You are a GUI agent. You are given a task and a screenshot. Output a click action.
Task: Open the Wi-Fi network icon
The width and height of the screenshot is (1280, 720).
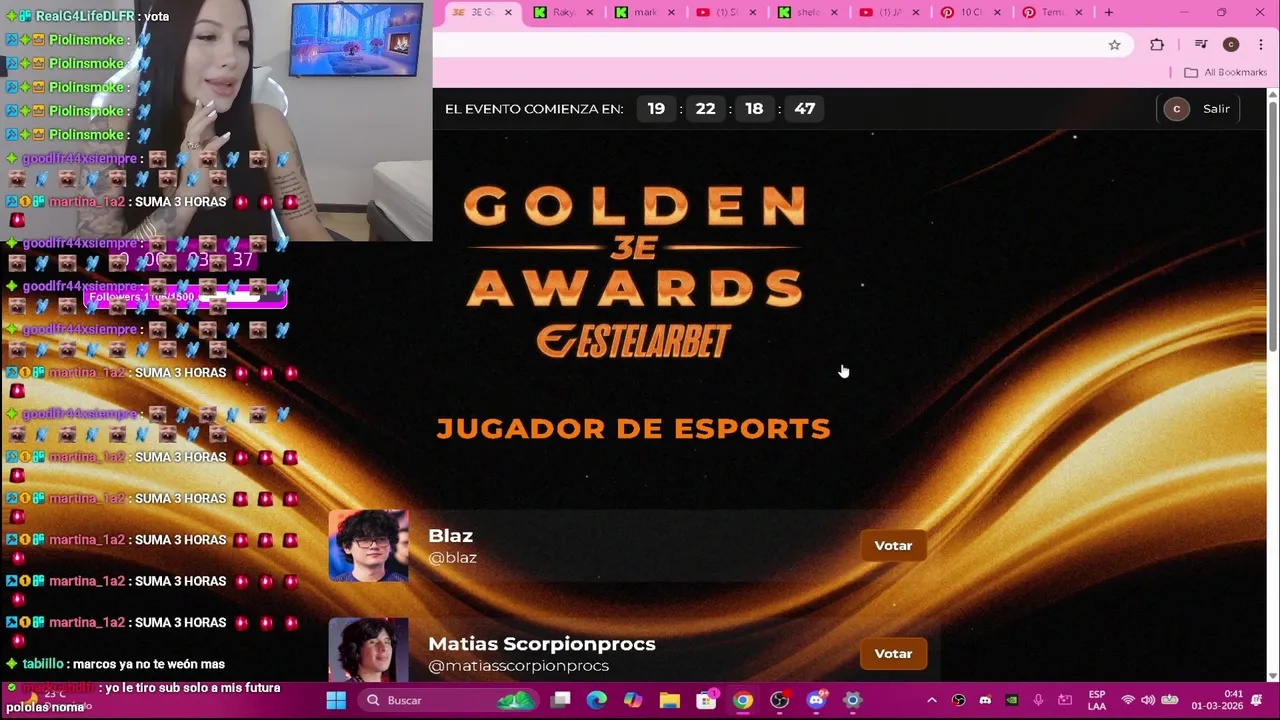pos(1128,700)
